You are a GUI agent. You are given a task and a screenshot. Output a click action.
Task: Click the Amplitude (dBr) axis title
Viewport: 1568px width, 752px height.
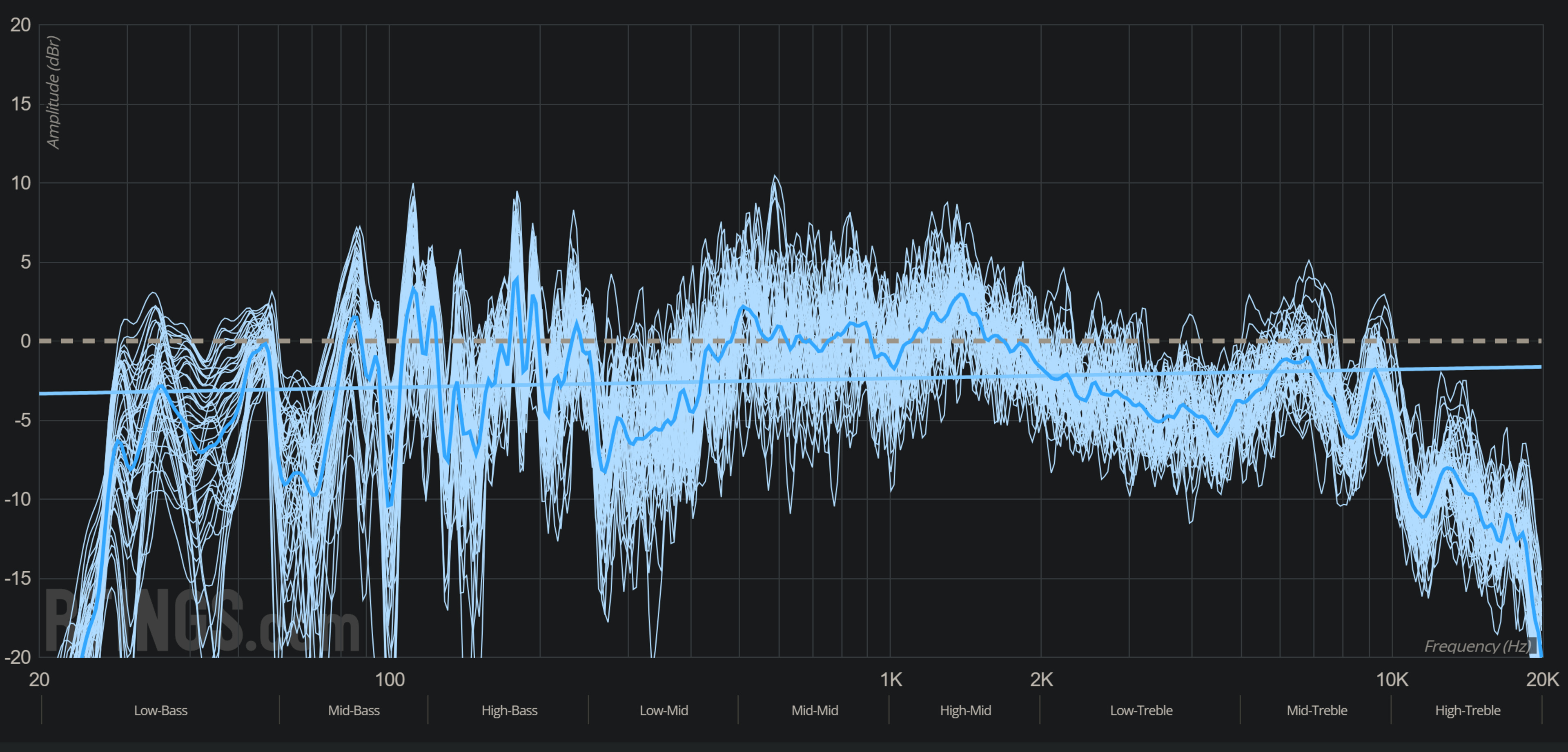point(53,93)
